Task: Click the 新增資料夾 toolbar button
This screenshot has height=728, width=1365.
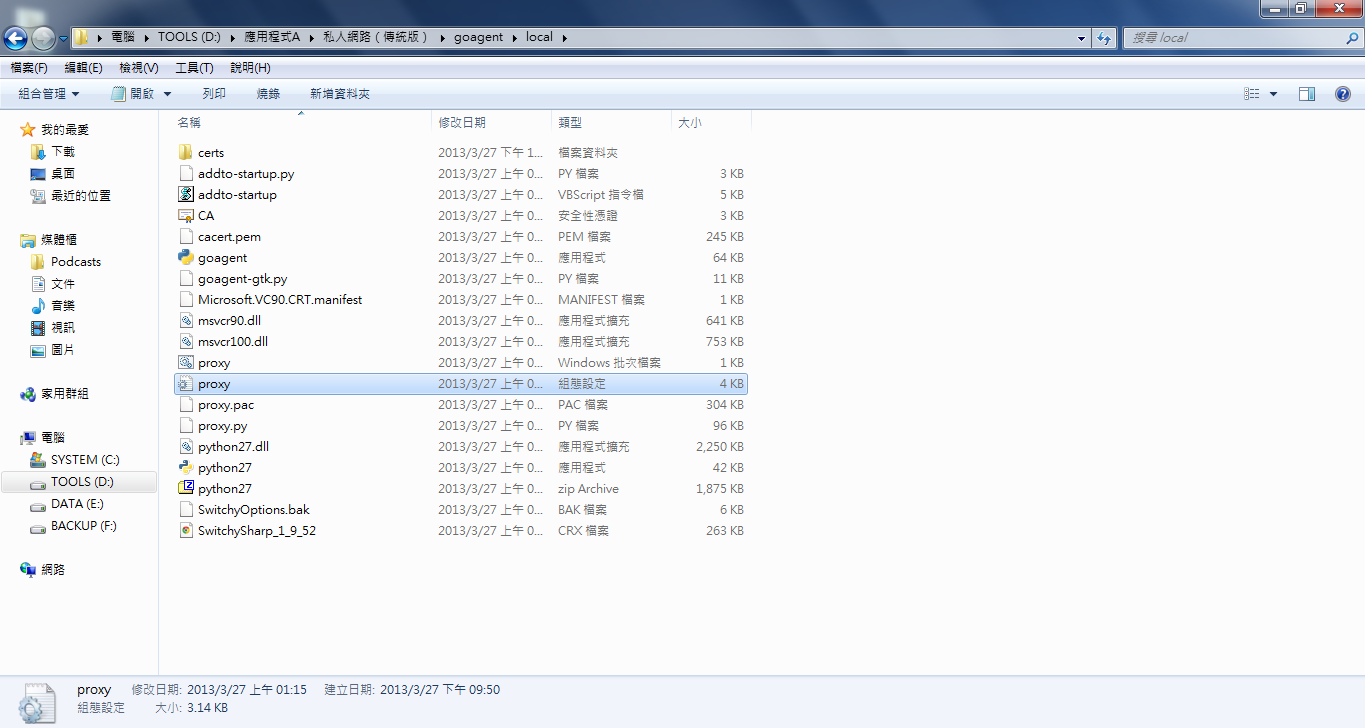Action: [x=340, y=94]
